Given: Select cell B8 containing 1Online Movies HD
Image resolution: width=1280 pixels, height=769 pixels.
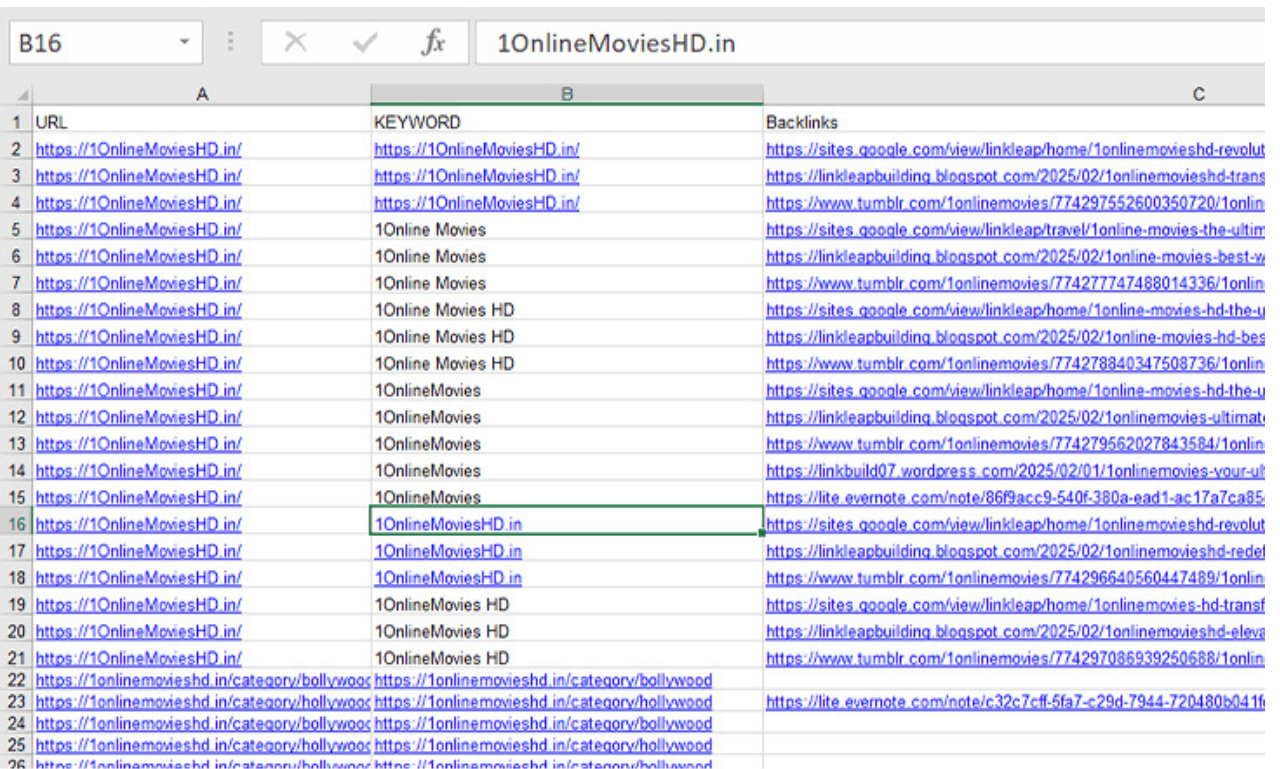Looking at the screenshot, I should (x=444, y=310).
